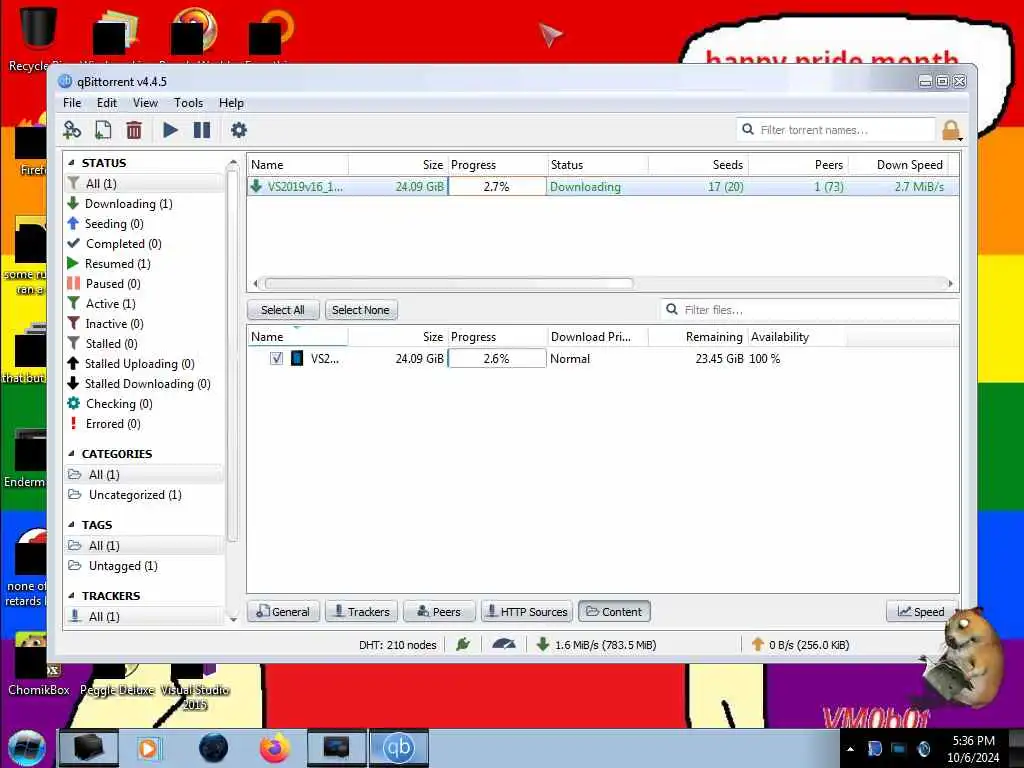Click upload speed indicator in status bar

tap(801, 645)
